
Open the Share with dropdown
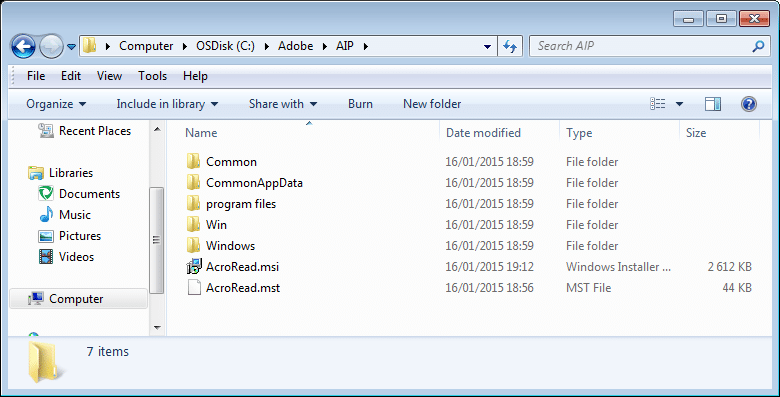(x=283, y=104)
